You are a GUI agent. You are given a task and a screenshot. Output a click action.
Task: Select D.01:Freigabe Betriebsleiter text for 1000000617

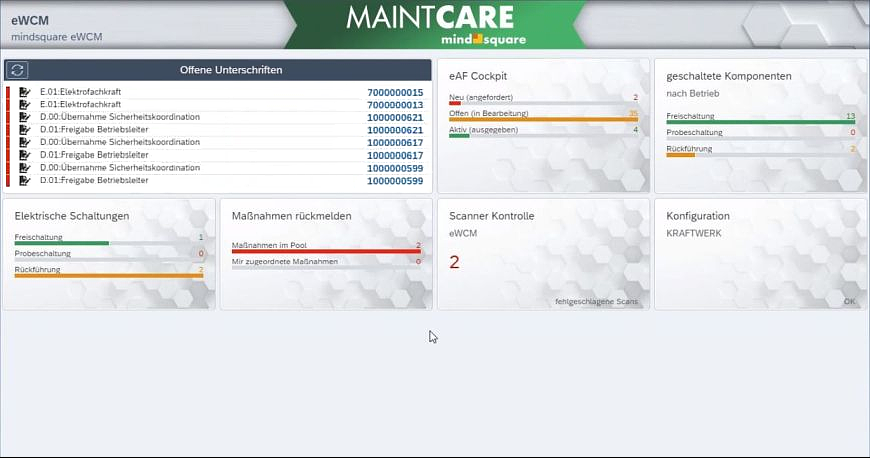pyautogui.click(x=94, y=155)
